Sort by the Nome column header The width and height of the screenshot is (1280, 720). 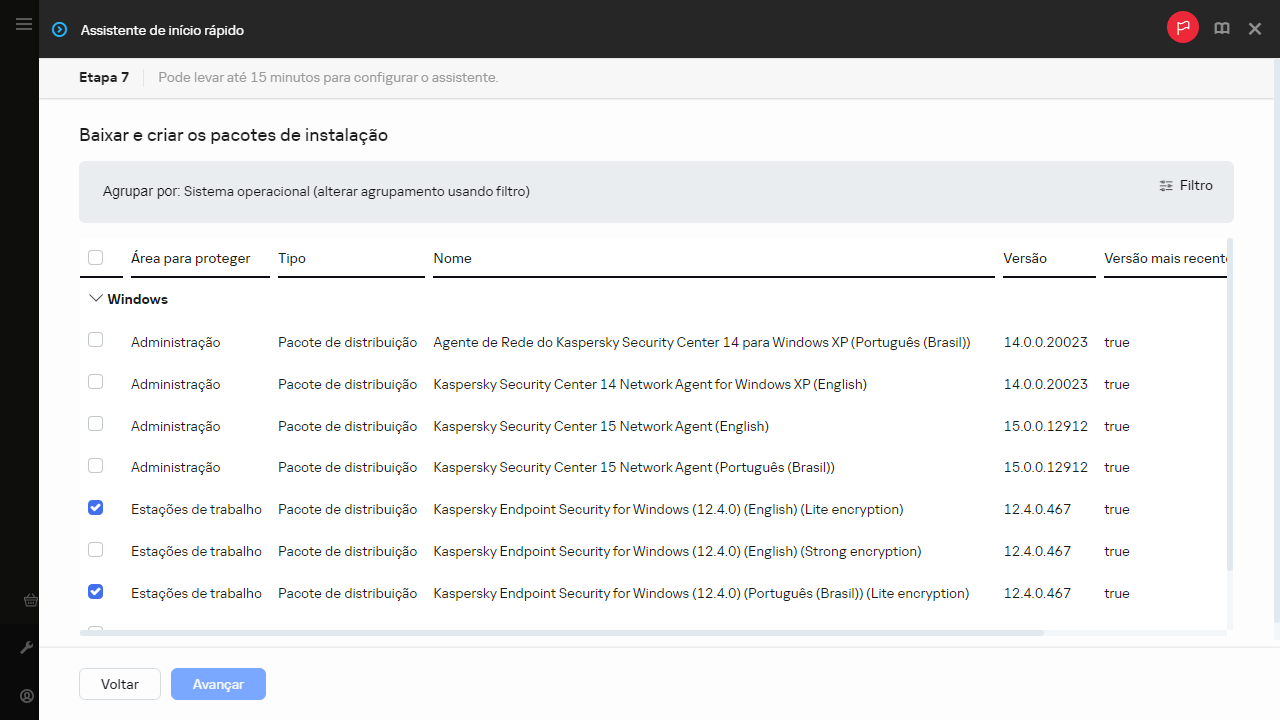click(452, 258)
